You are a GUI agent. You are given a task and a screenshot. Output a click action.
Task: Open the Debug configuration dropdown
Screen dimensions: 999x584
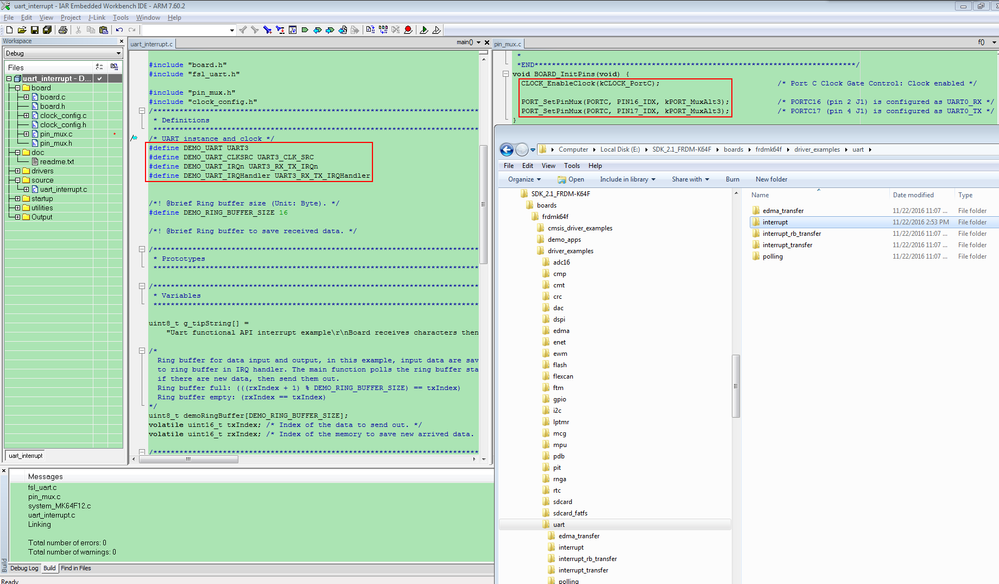pos(118,53)
